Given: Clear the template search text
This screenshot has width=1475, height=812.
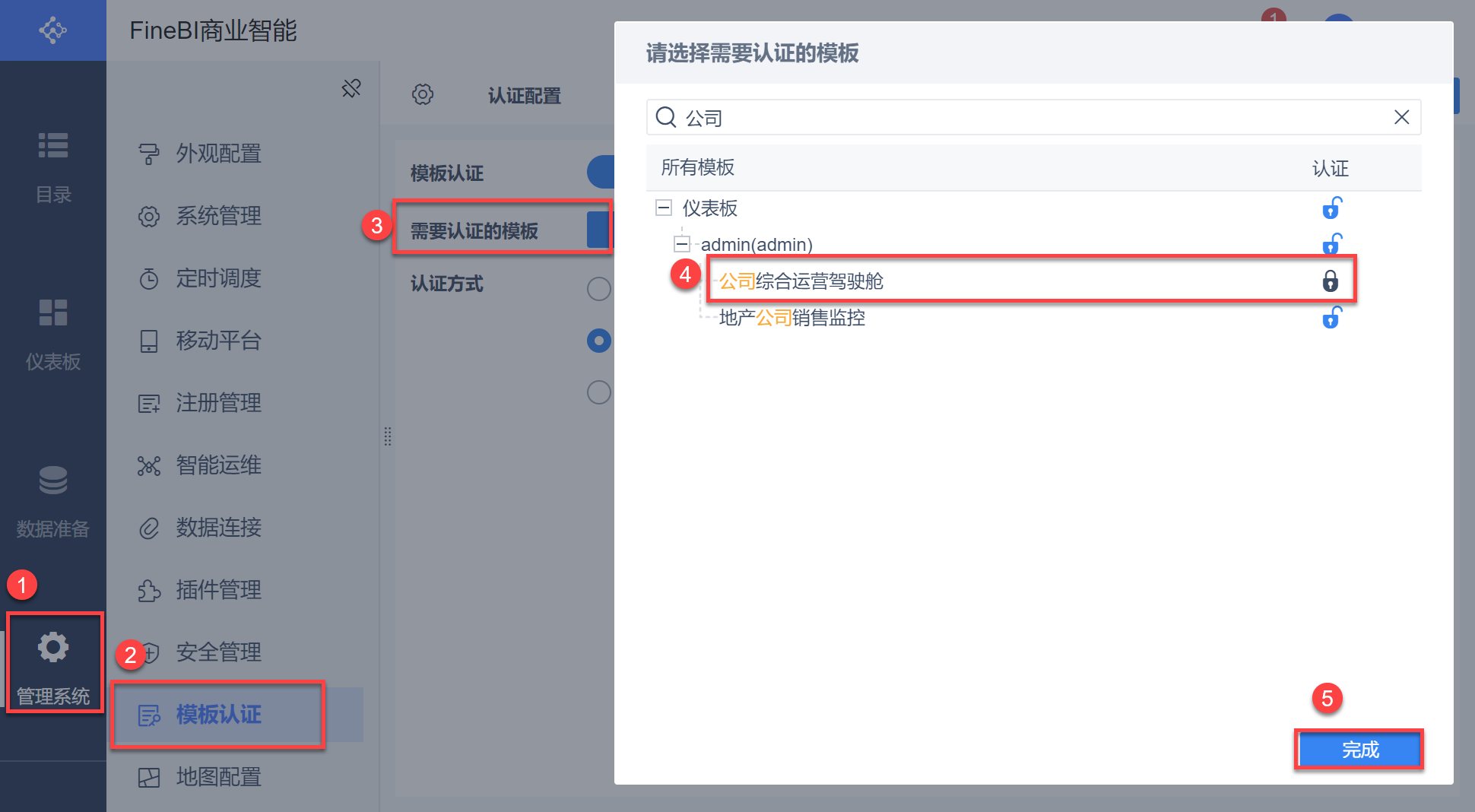Looking at the screenshot, I should pos(1401,117).
